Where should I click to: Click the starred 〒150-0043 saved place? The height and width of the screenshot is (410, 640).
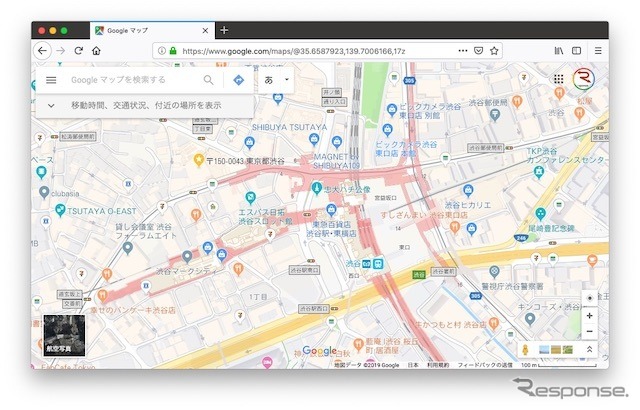click(199, 160)
